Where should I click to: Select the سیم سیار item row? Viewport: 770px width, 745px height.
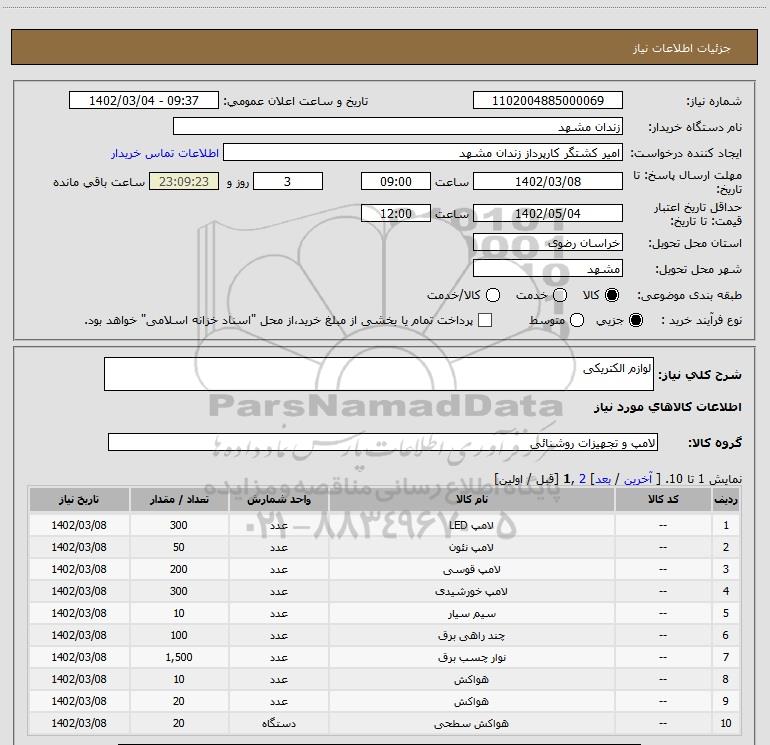coord(384,613)
